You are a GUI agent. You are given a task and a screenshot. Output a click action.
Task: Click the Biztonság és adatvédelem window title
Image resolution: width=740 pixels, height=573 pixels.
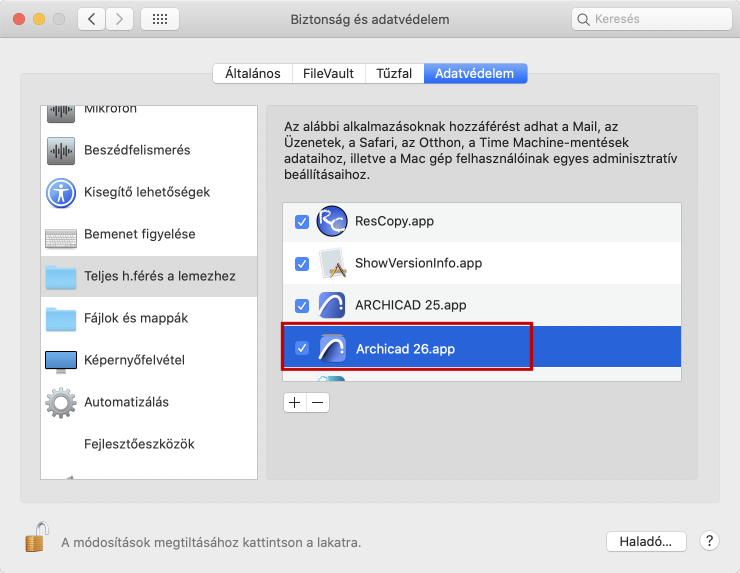click(370, 19)
